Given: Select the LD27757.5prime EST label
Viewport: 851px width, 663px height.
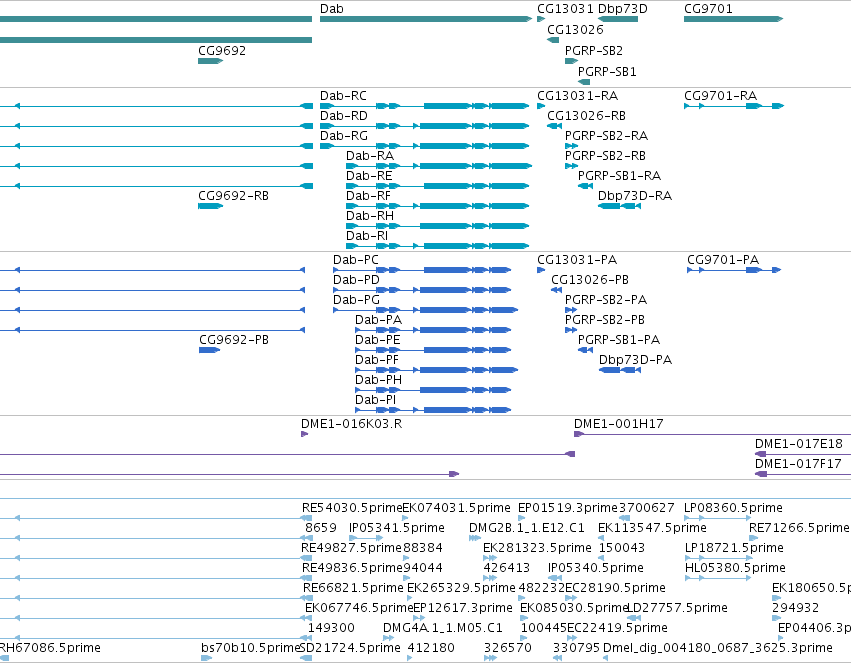Looking at the screenshot, I should click(677, 608).
